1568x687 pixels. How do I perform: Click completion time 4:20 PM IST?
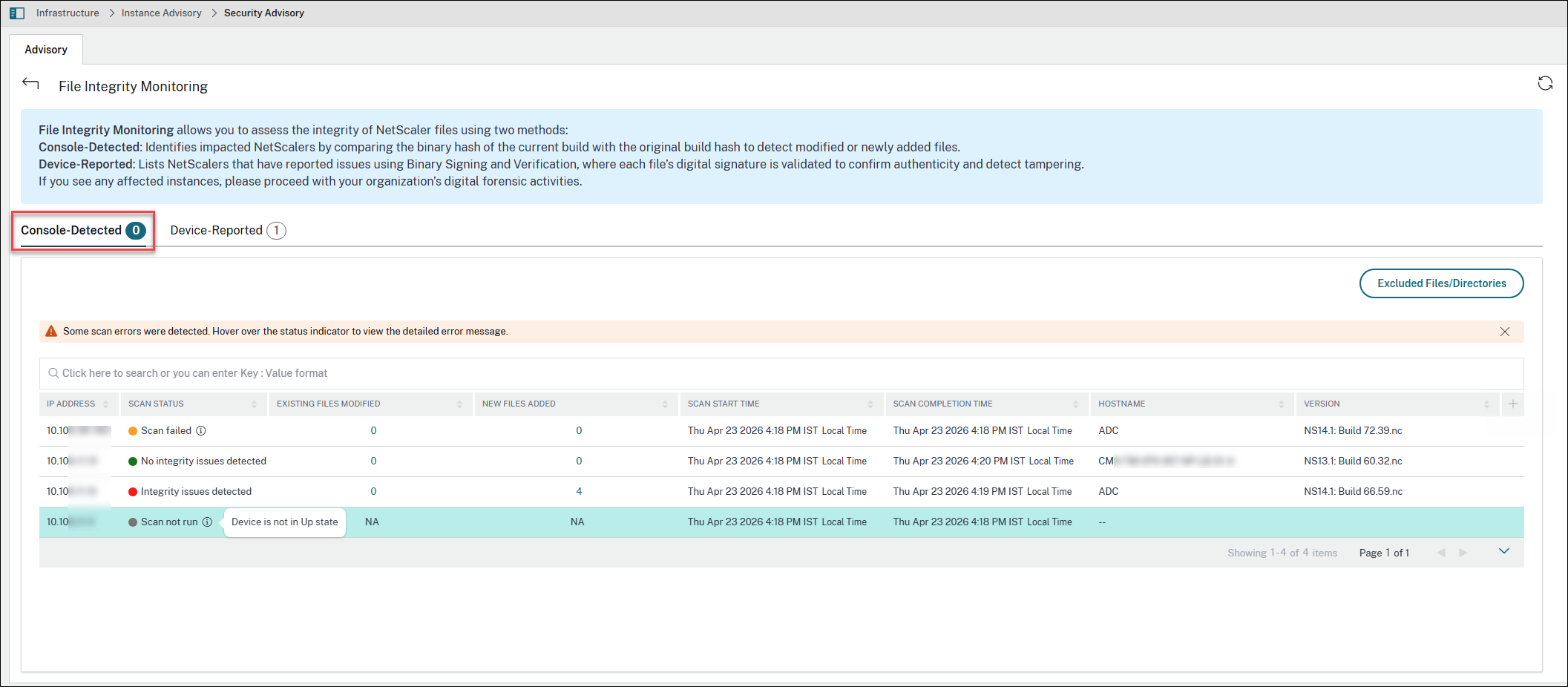pyautogui.click(x=983, y=461)
